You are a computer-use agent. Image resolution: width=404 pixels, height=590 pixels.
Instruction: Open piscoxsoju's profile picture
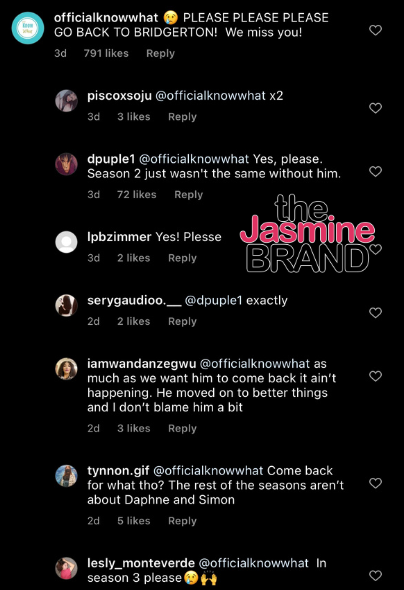[x=66, y=101]
